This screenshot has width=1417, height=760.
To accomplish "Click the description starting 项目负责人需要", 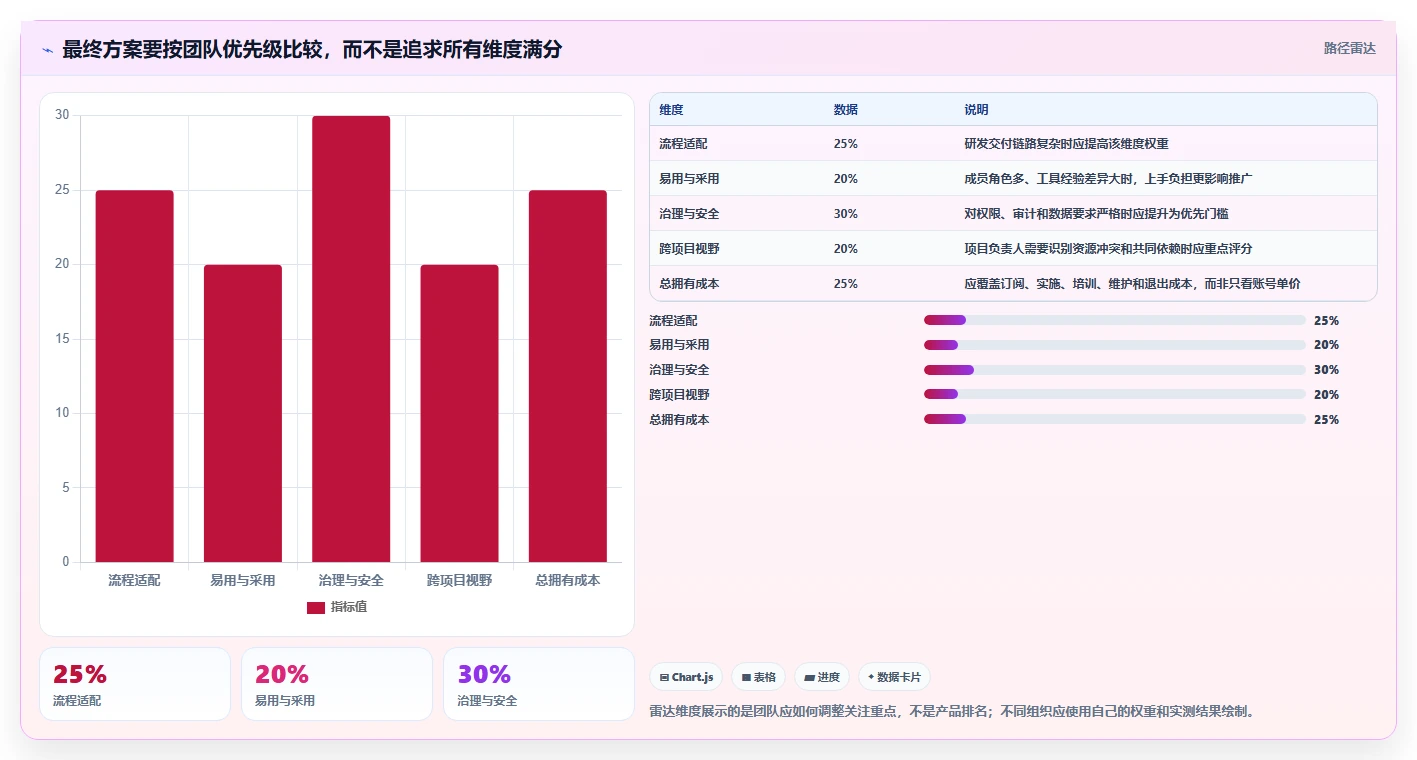I will point(1109,249).
